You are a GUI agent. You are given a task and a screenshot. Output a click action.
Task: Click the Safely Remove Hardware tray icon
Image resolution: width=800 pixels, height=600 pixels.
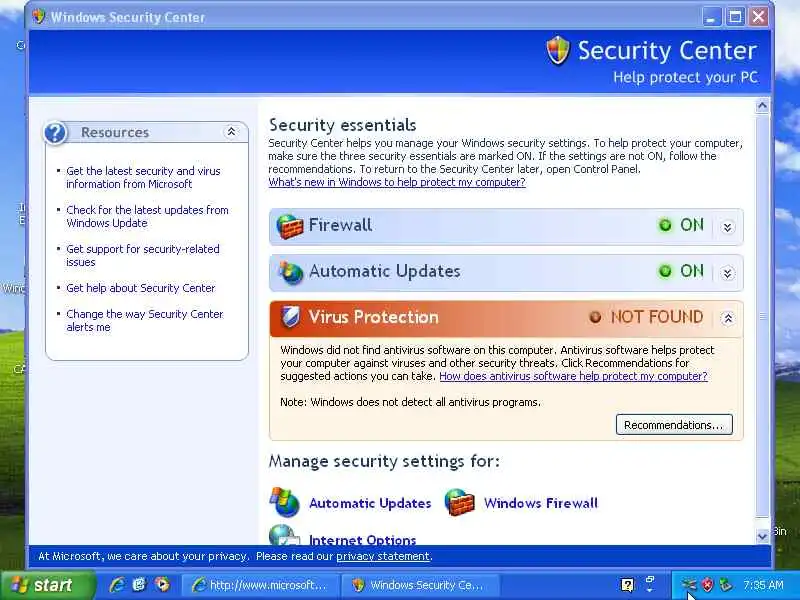725,585
